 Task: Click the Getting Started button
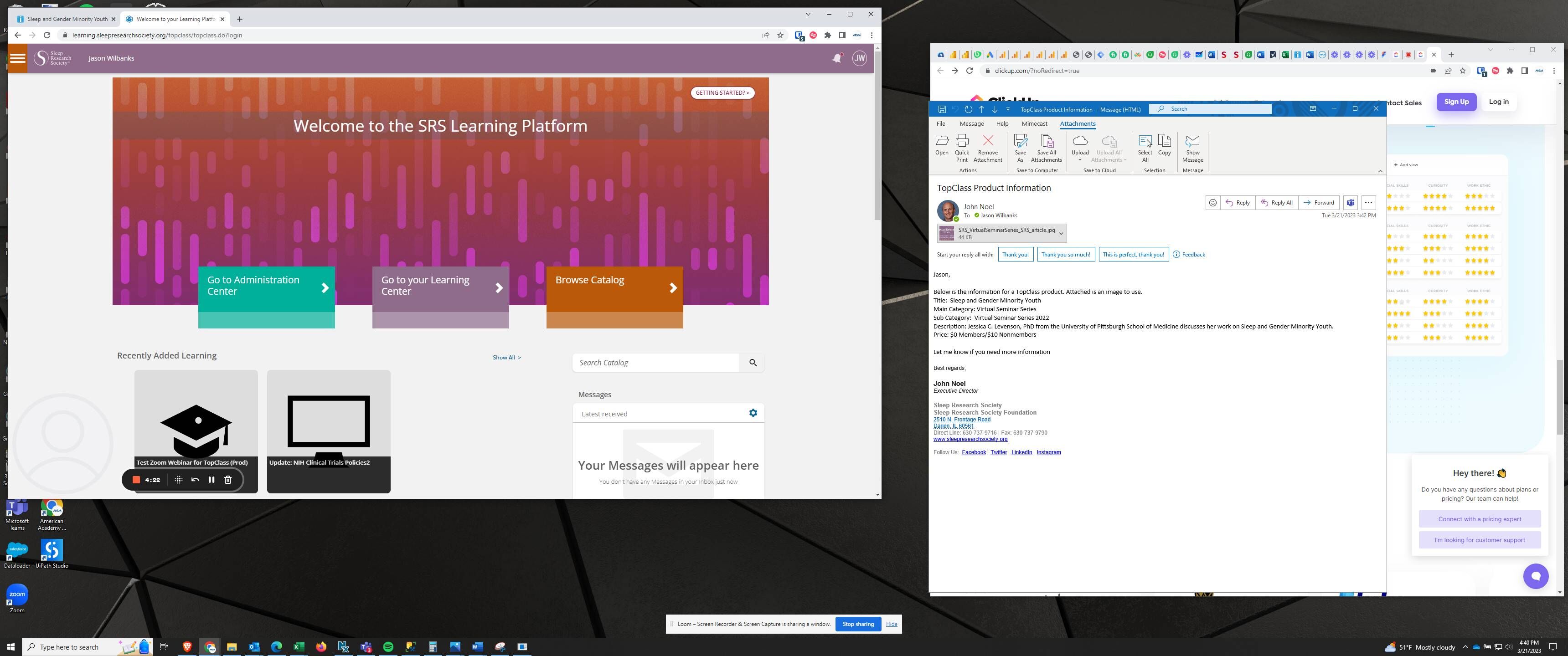coord(722,93)
